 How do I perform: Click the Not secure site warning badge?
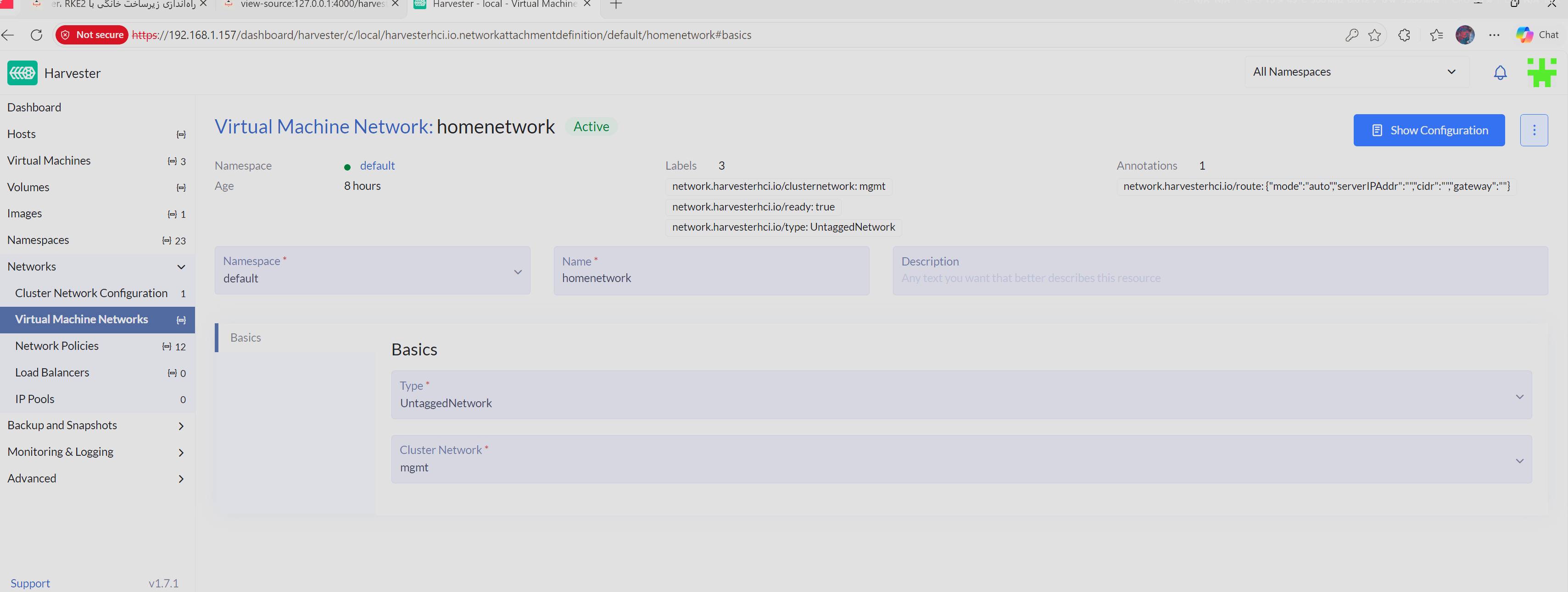92,35
